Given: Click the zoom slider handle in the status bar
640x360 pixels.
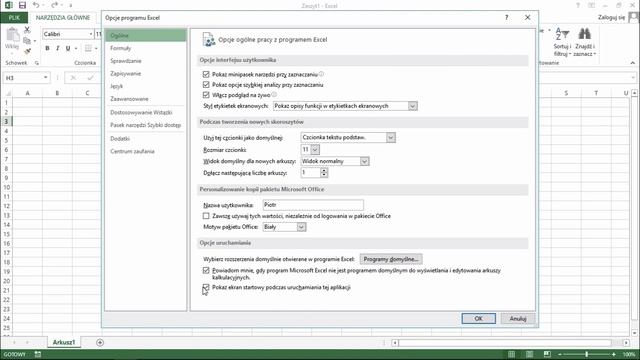Looking at the screenshot, I should [x=587, y=354].
